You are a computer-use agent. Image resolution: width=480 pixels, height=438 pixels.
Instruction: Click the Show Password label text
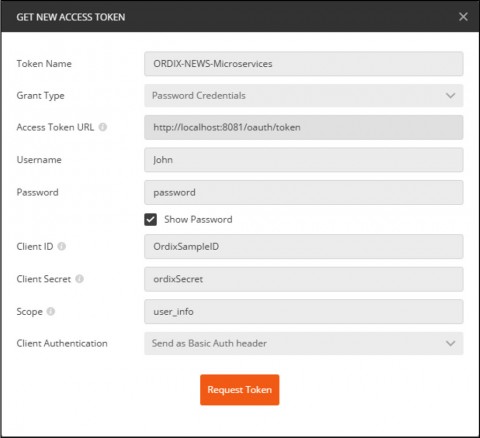[198, 219]
